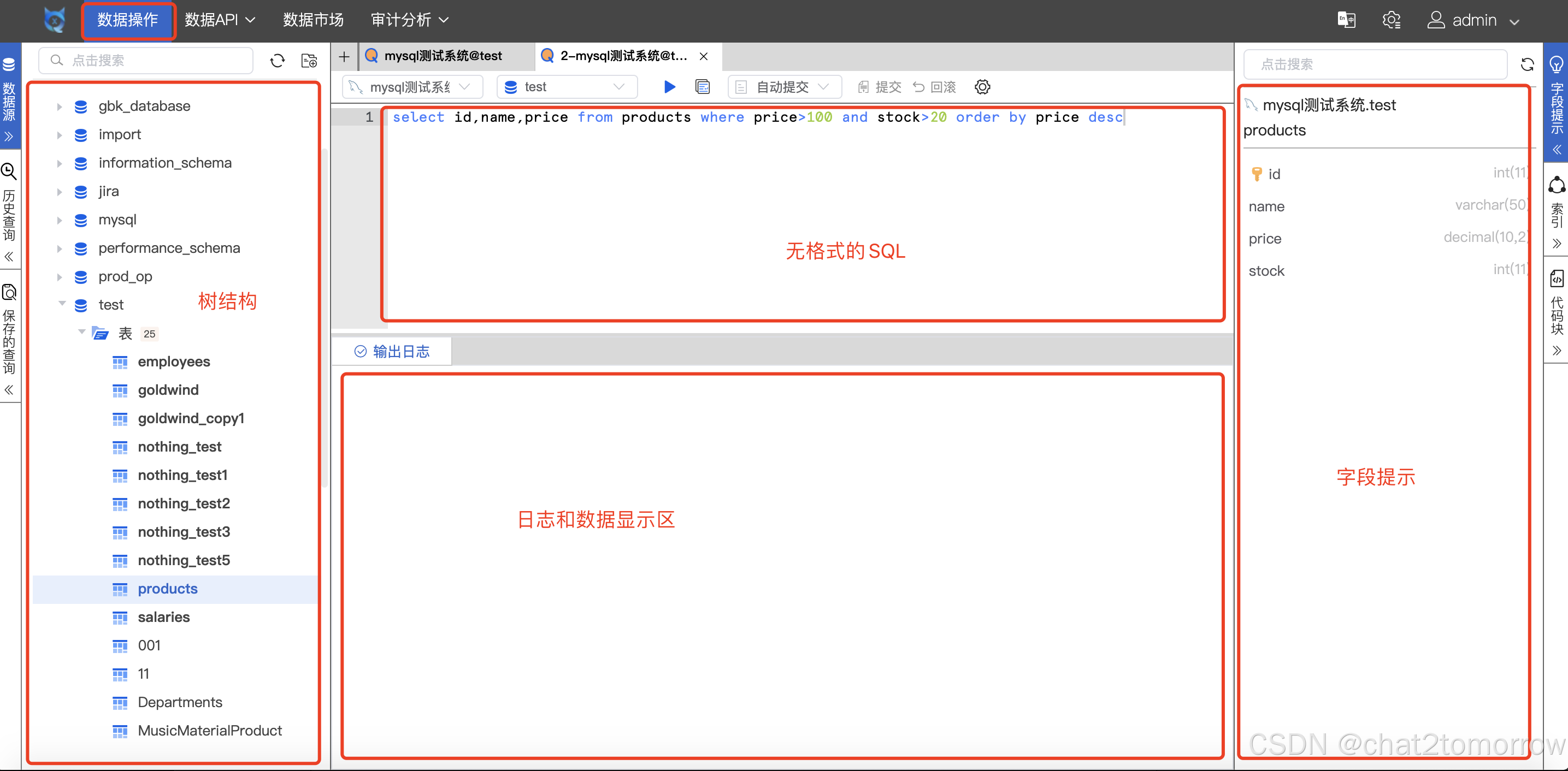Open the SQL formatting icon next to run button
Image resolution: width=1568 pixels, height=771 pixels.
[x=703, y=86]
